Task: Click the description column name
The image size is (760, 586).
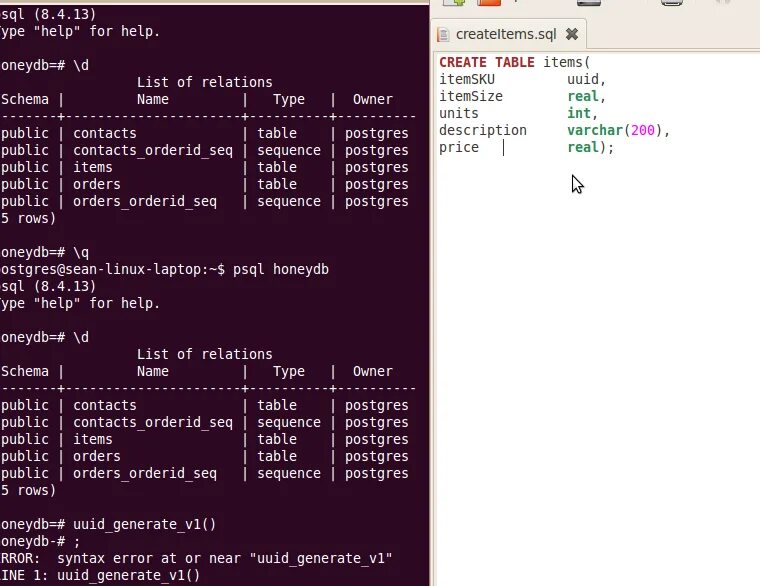Action: (483, 130)
